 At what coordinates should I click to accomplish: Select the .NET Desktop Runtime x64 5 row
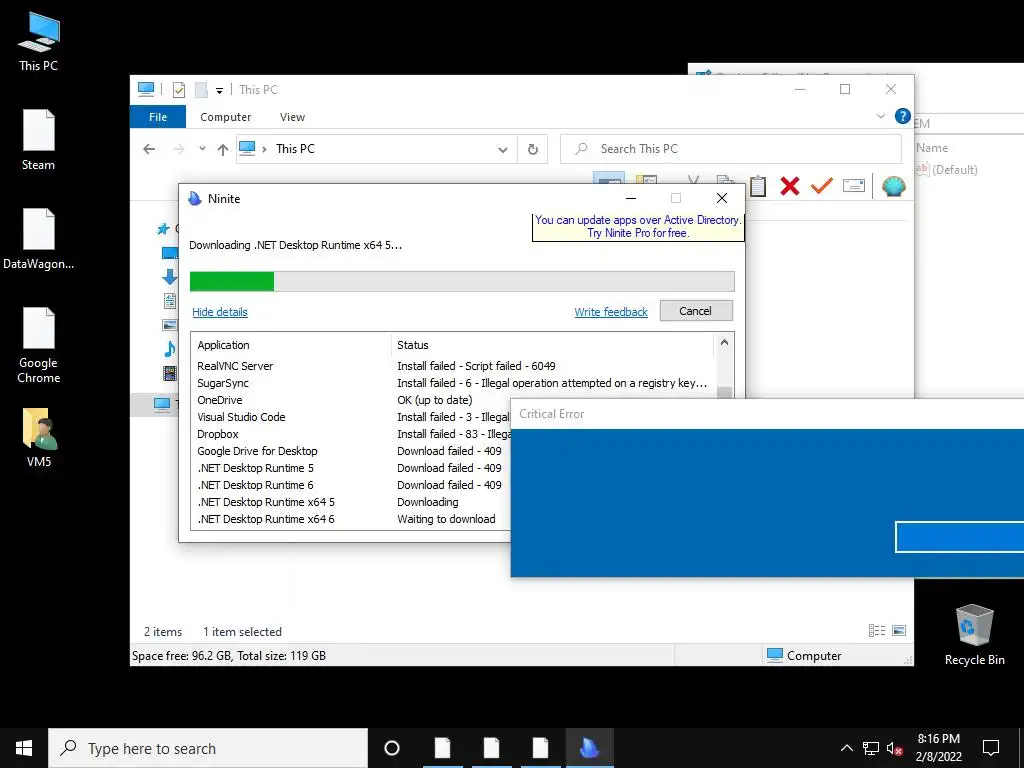pyautogui.click(x=353, y=502)
